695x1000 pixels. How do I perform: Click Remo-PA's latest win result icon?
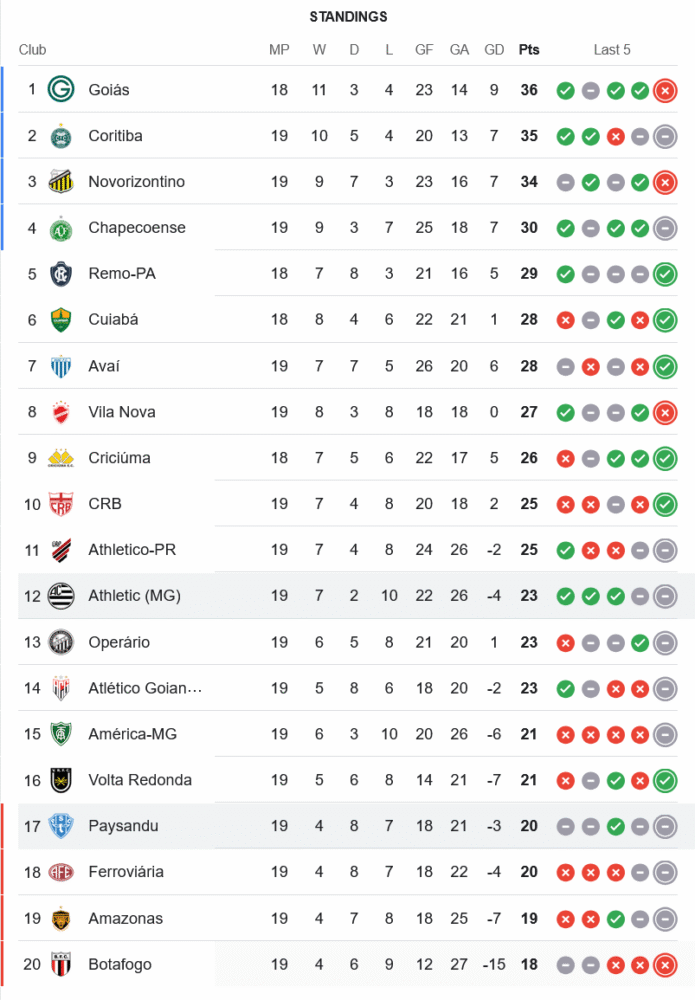(665, 274)
